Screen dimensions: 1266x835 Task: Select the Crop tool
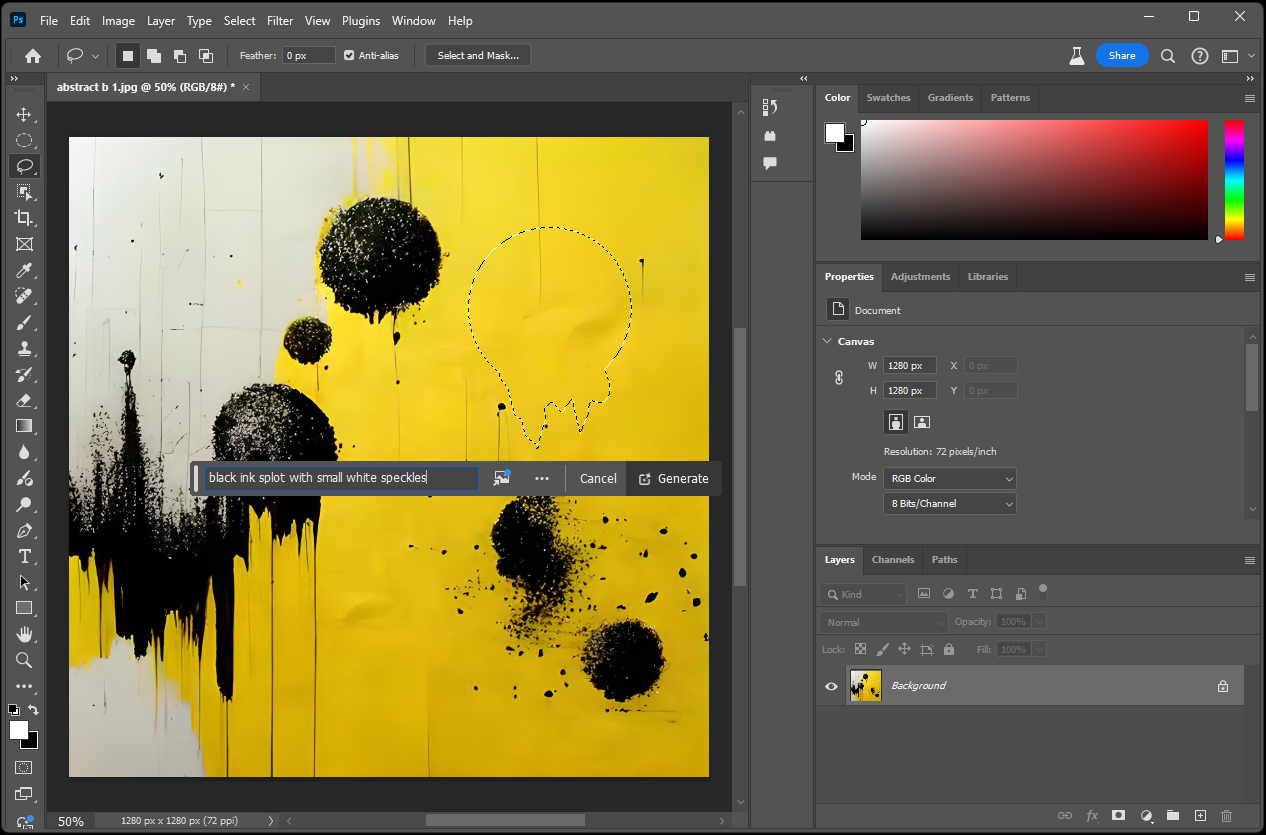[x=24, y=218]
